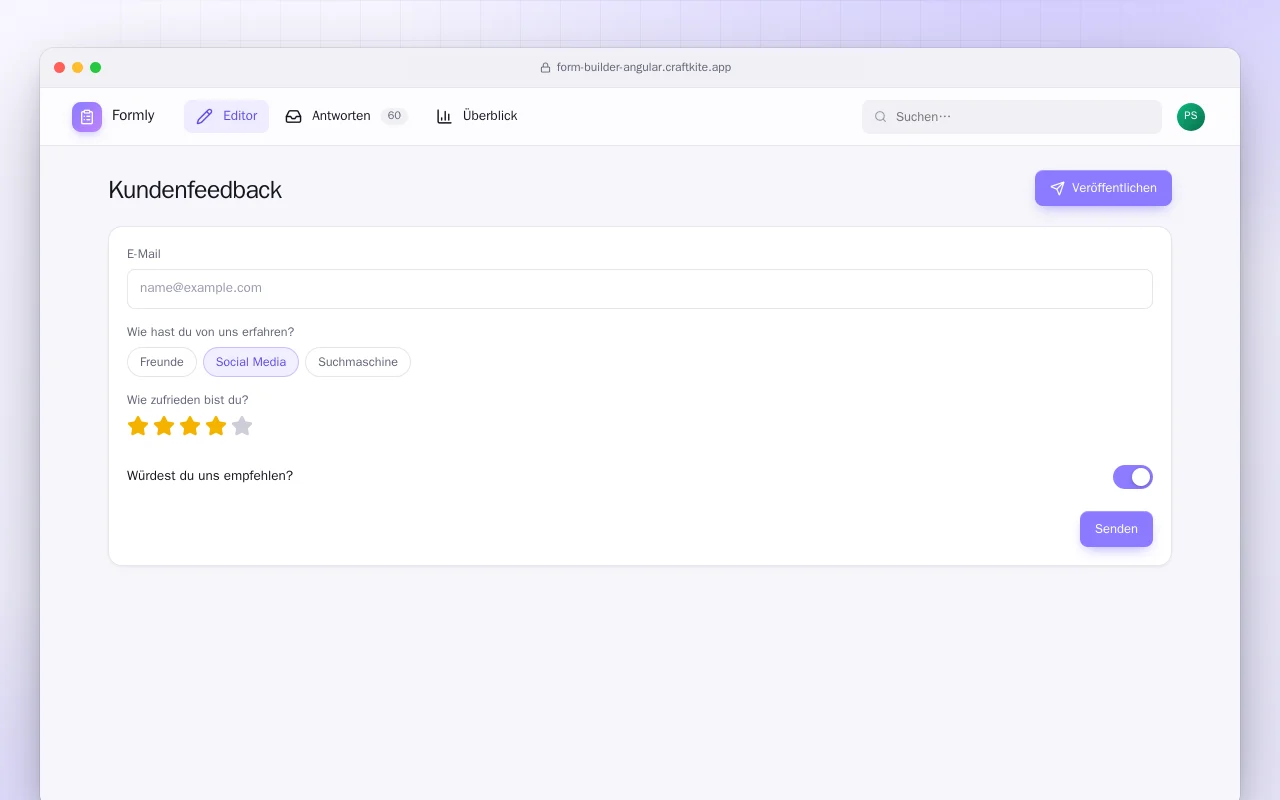Focus the Suchen search field
1280x800 pixels.
1012,117
